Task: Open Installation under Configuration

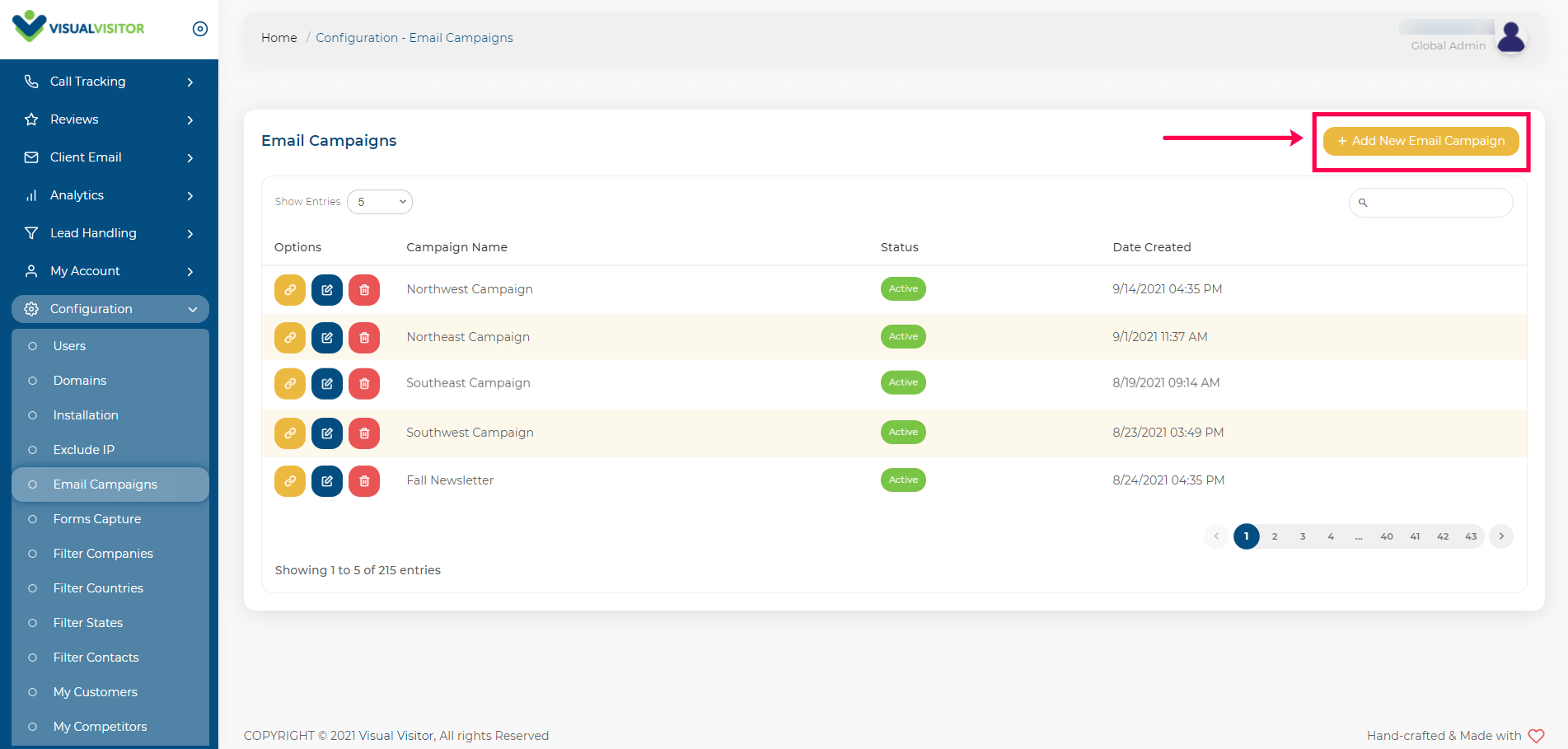Action: tap(110, 415)
